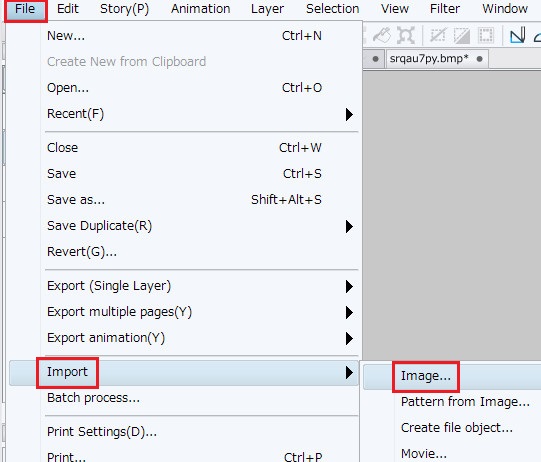The width and height of the screenshot is (541, 462).
Task: Open the Layer menu
Action: click(267, 9)
